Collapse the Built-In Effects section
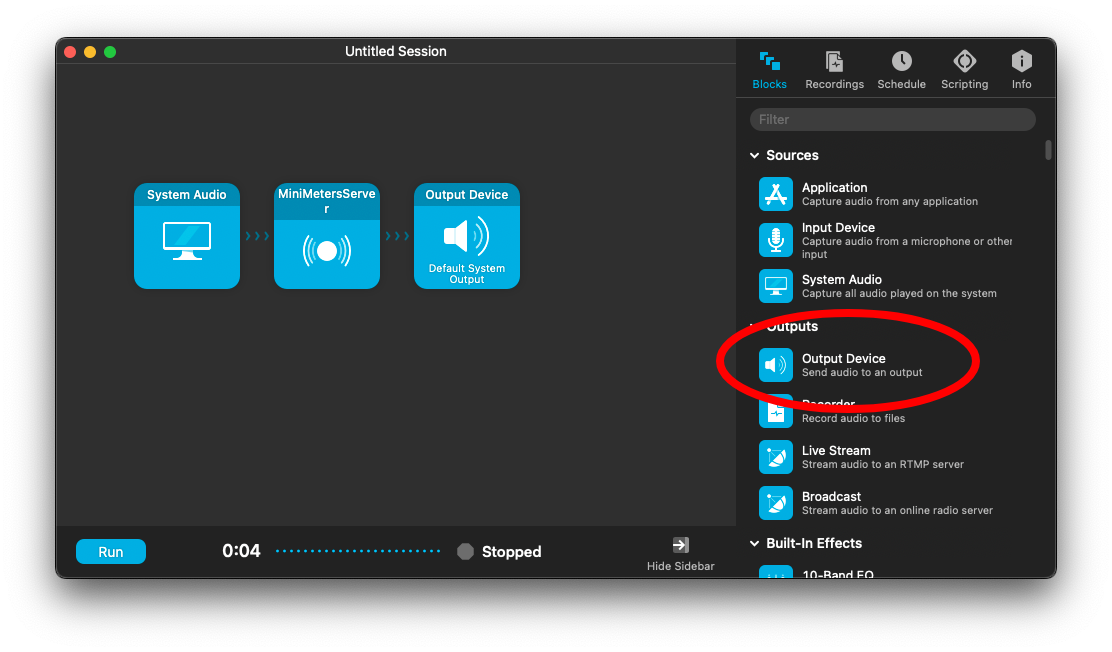The width and height of the screenshot is (1112, 652). point(754,544)
